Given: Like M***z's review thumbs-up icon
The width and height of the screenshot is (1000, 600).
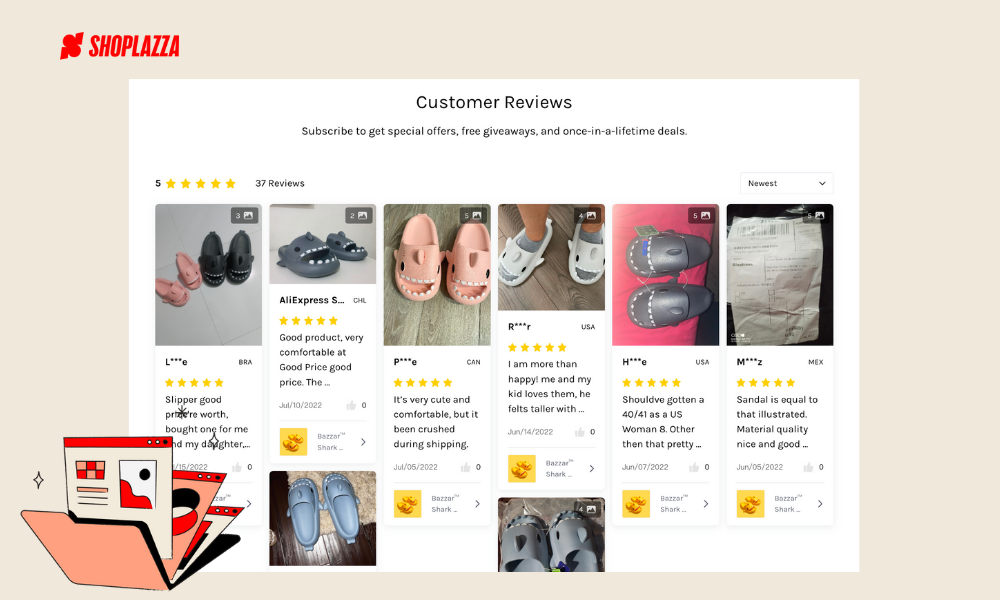Looking at the screenshot, I should pos(808,467).
